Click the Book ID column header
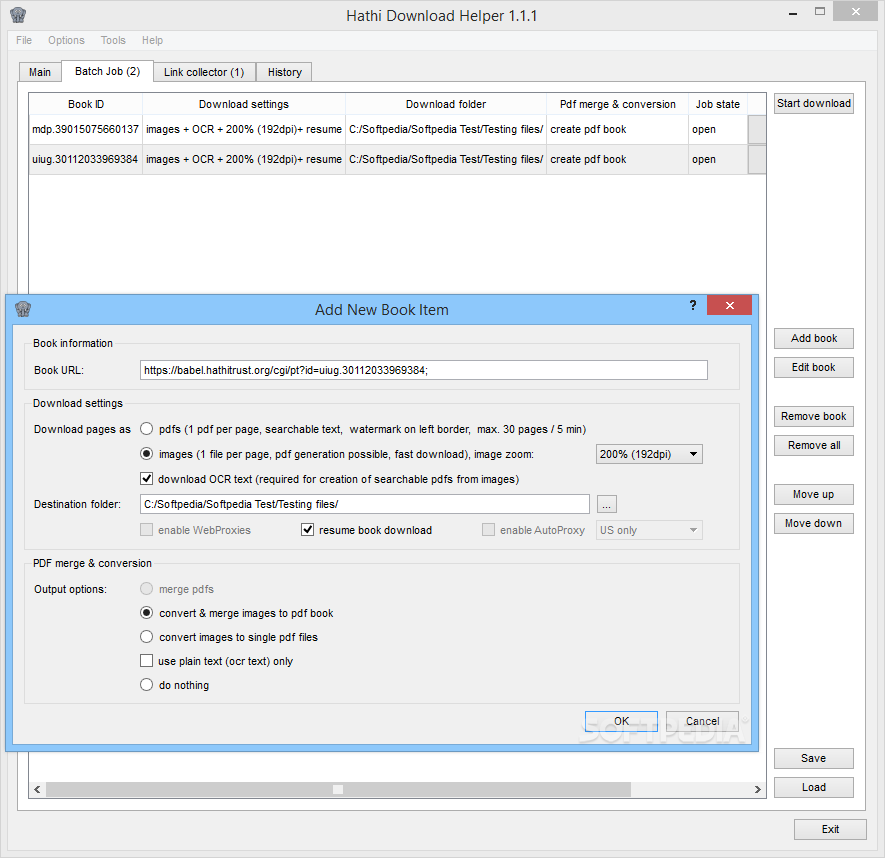The image size is (885, 858). pos(86,104)
